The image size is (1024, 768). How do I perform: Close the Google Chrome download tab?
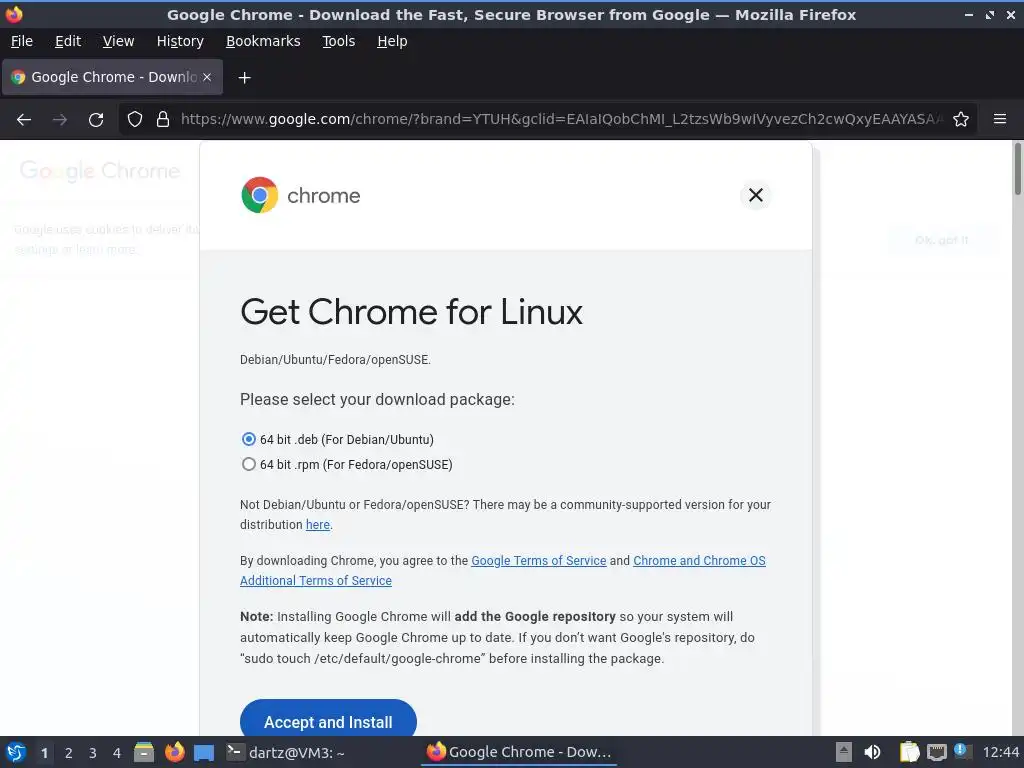click(x=207, y=77)
